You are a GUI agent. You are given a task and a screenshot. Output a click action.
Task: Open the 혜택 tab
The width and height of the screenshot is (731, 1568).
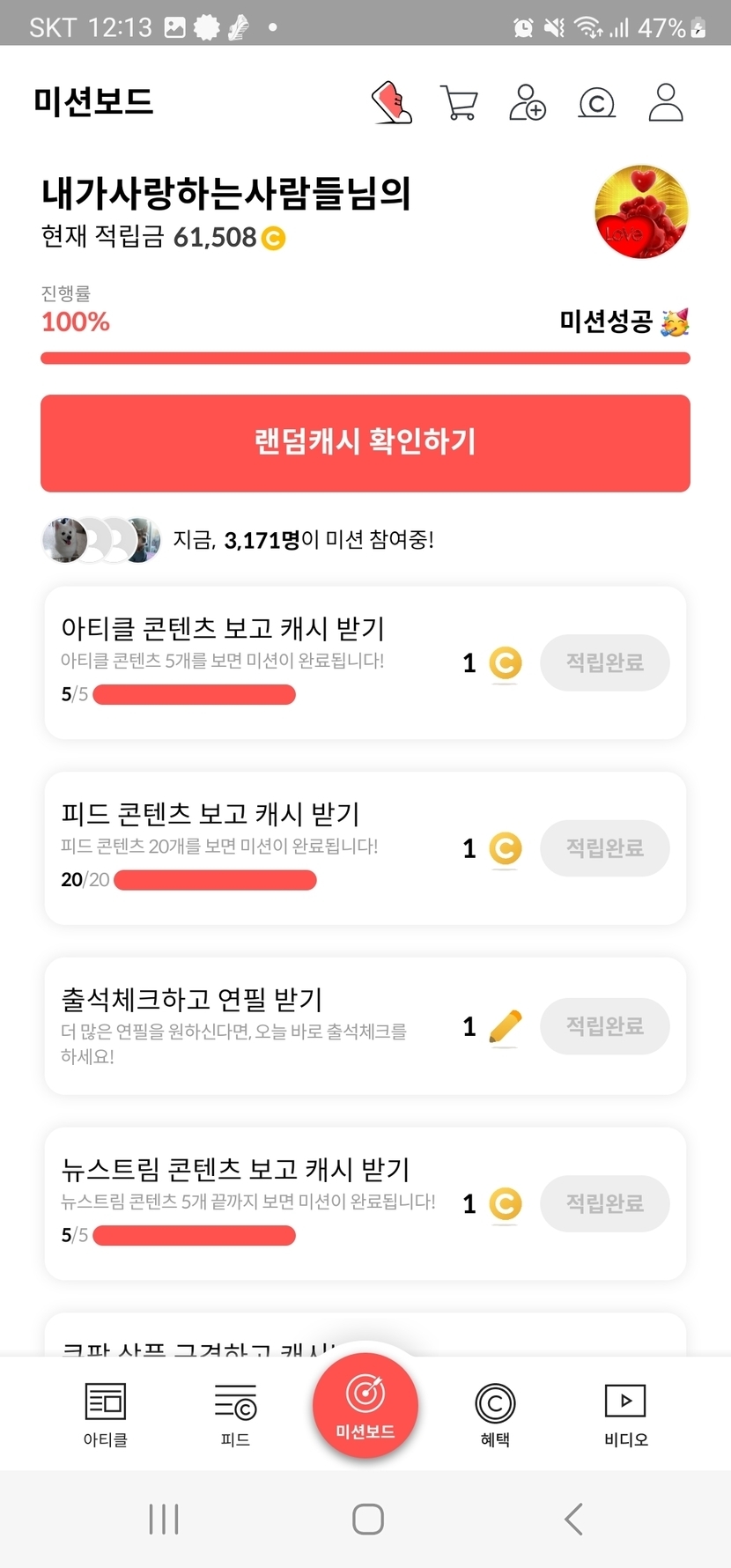tap(495, 1413)
